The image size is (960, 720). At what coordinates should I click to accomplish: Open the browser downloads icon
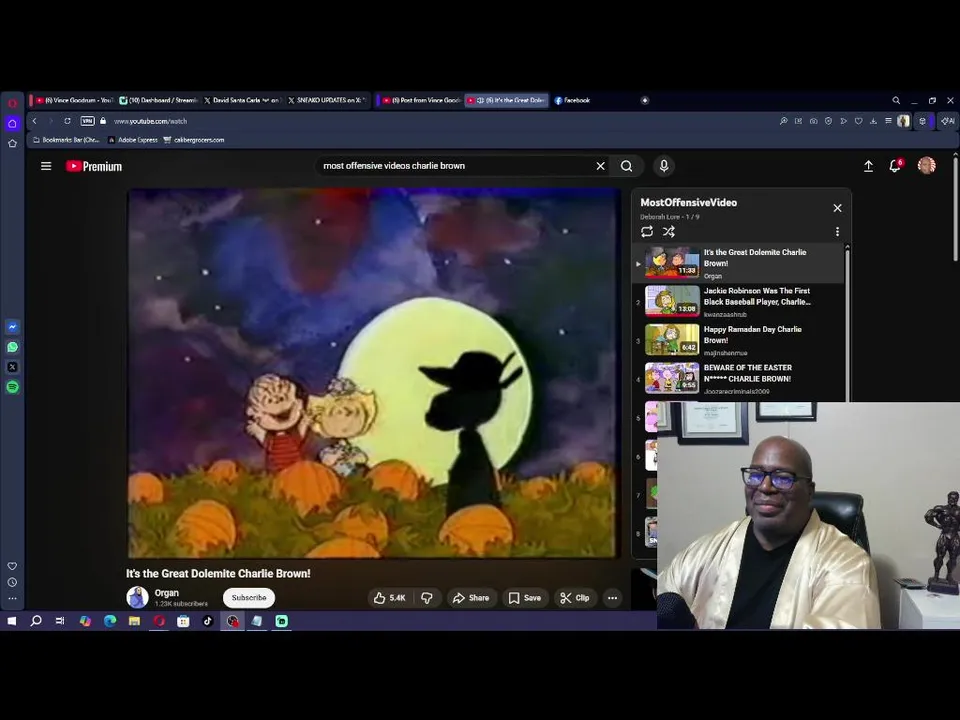[873, 121]
